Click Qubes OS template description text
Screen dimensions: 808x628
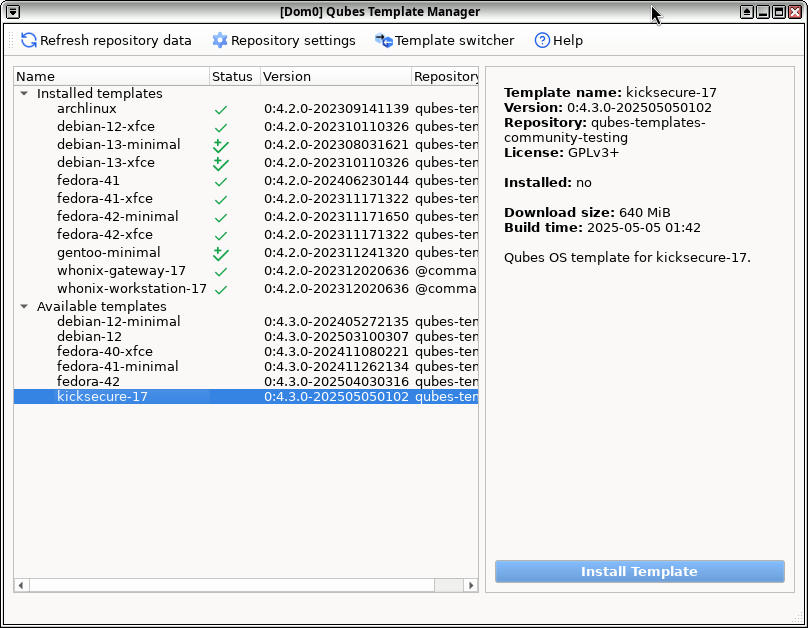(x=627, y=257)
